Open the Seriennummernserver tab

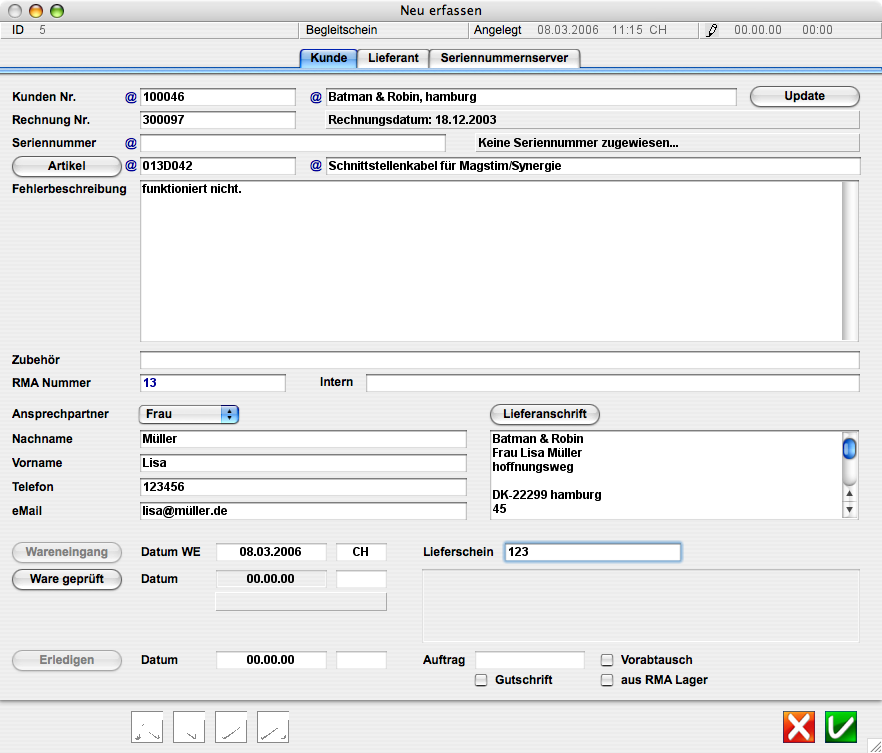(x=504, y=58)
